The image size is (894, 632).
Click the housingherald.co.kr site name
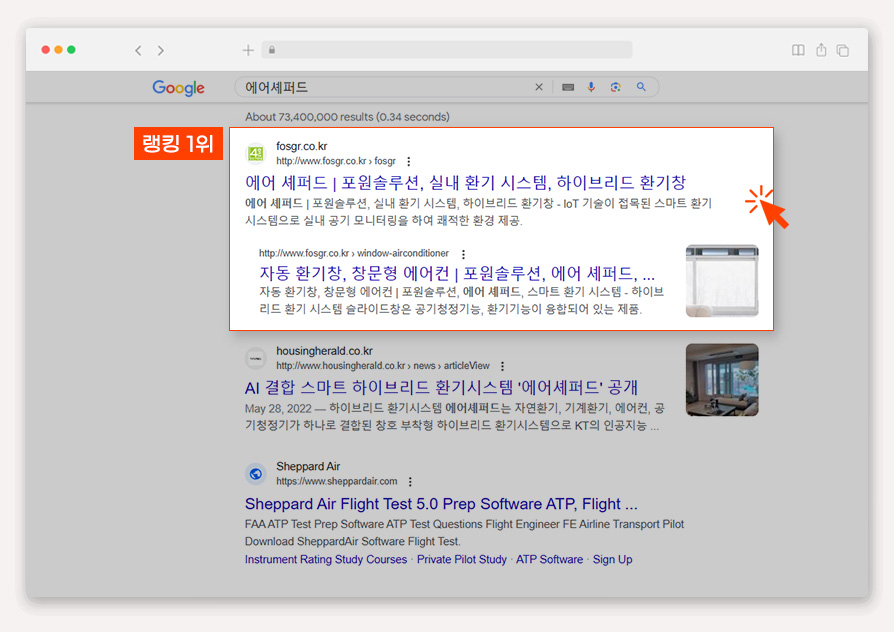(324, 351)
